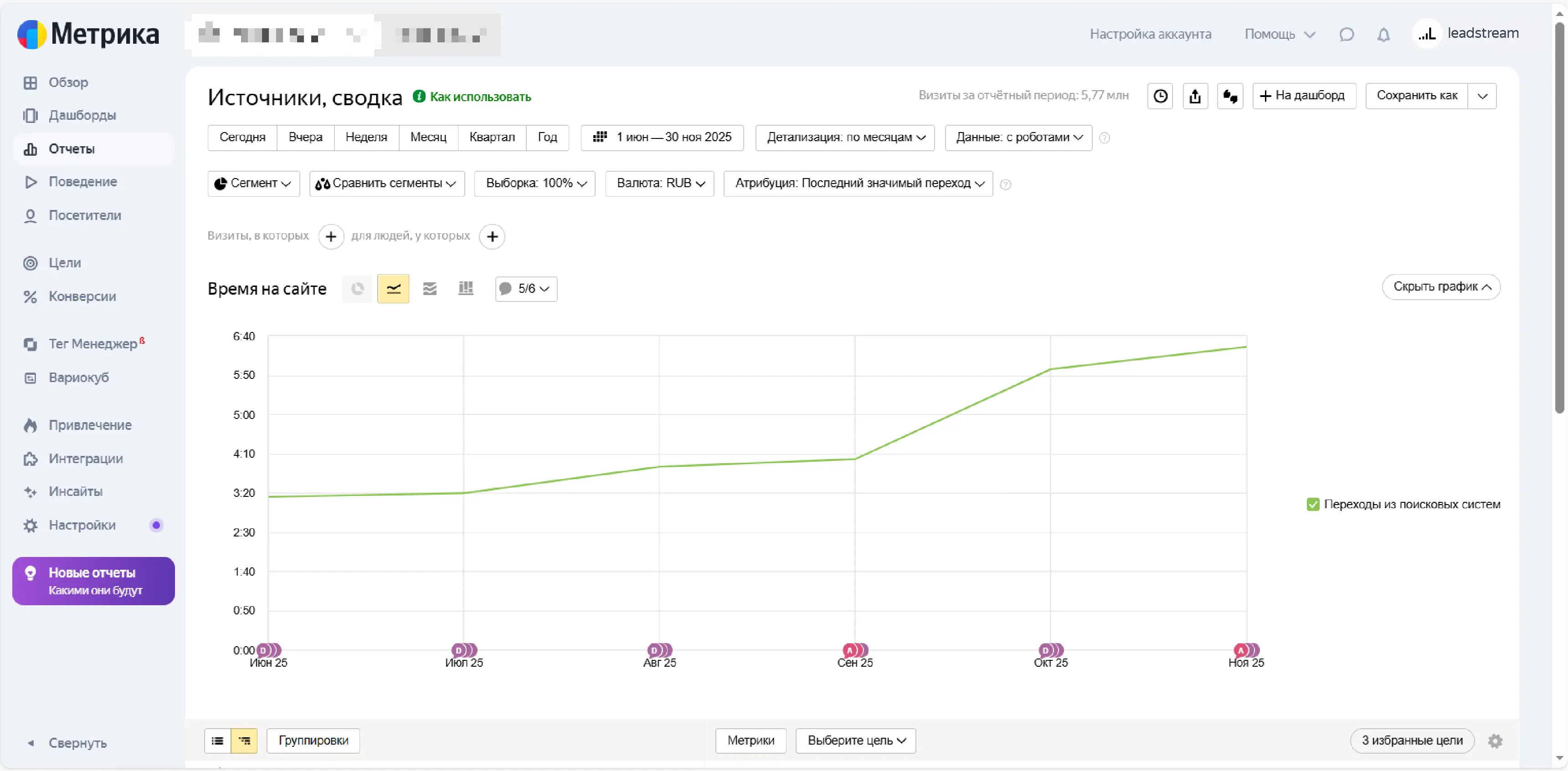Screen dimensions: 1568x771
Task: Switch table to tree view
Action: pyautogui.click(x=244, y=740)
